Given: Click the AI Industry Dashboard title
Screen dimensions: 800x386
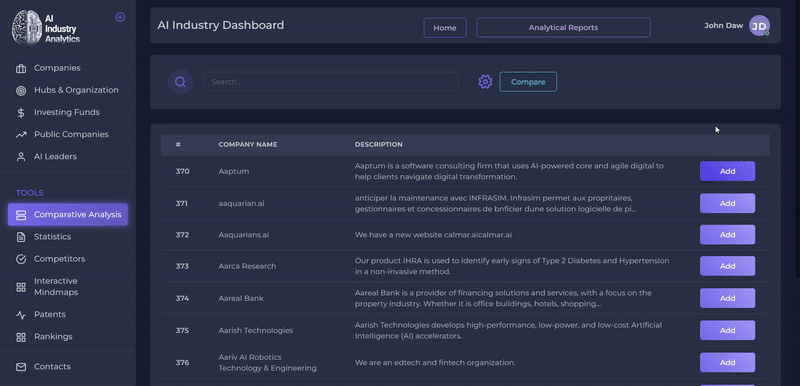Looking at the screenshot, I should (220, 25).
